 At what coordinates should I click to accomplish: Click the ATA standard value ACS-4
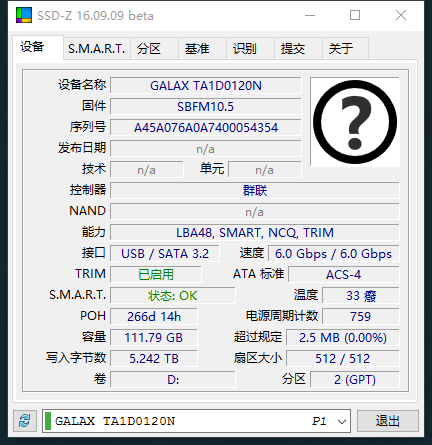point(344,275)
